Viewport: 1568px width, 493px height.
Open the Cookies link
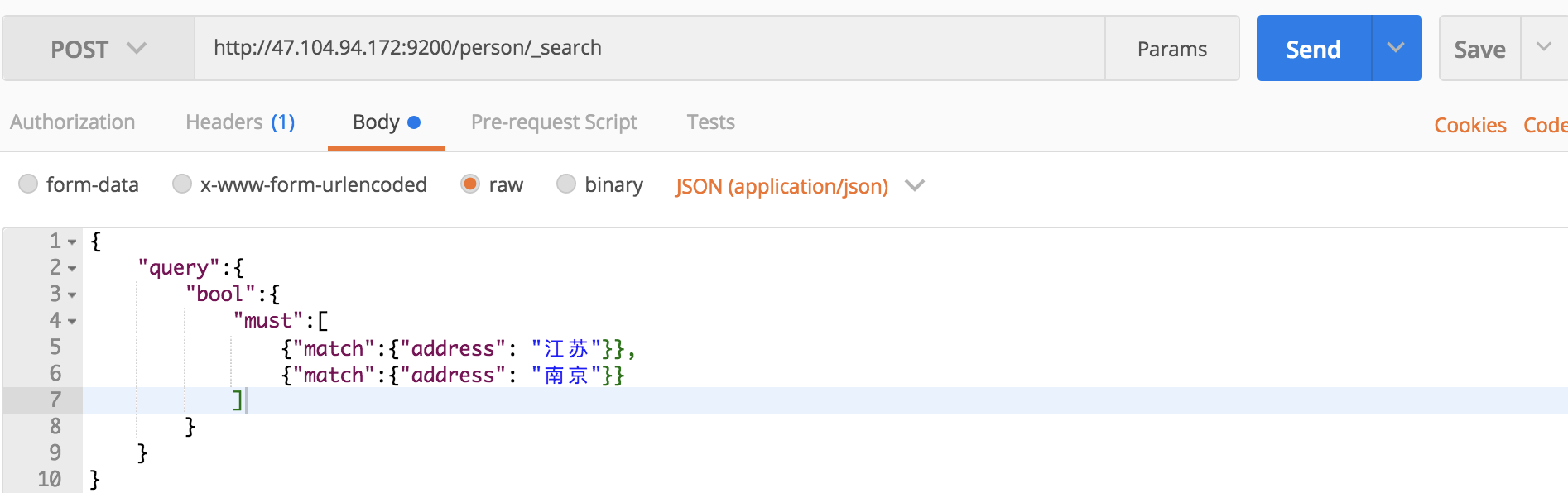1469,125
